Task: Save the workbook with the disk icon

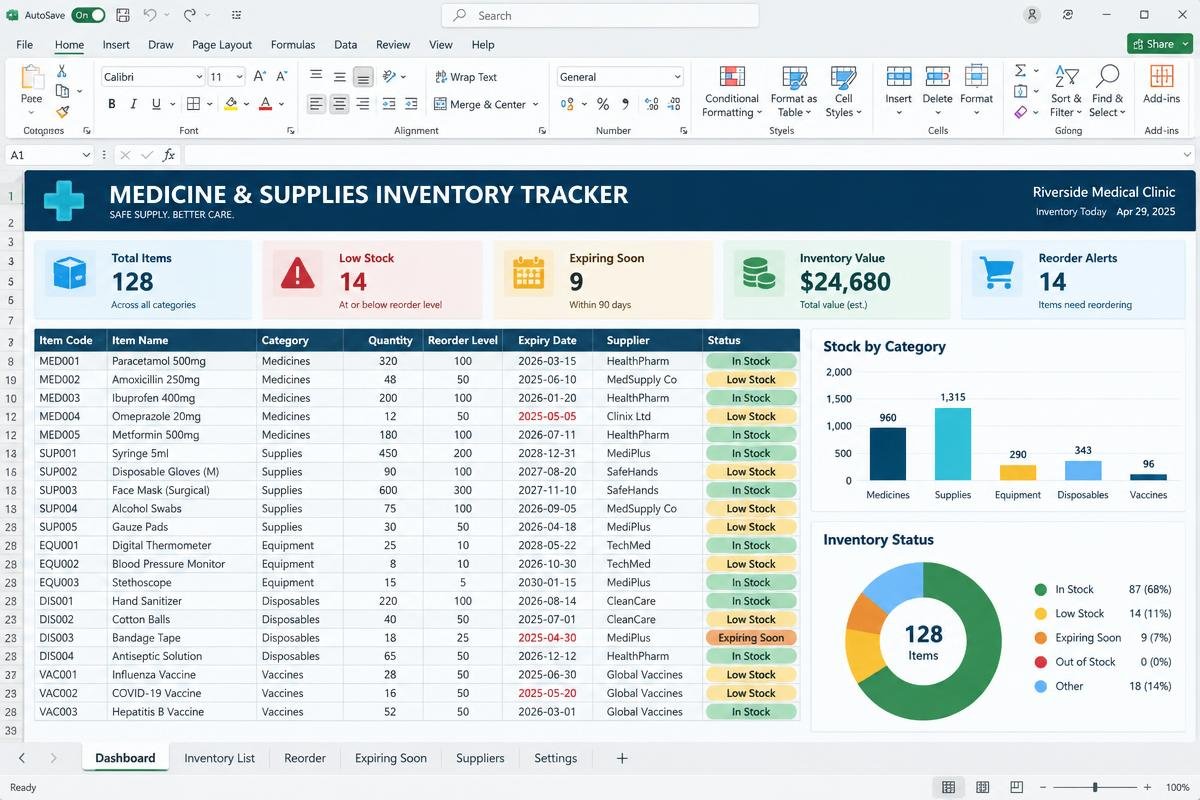Action: click(123, 15)
